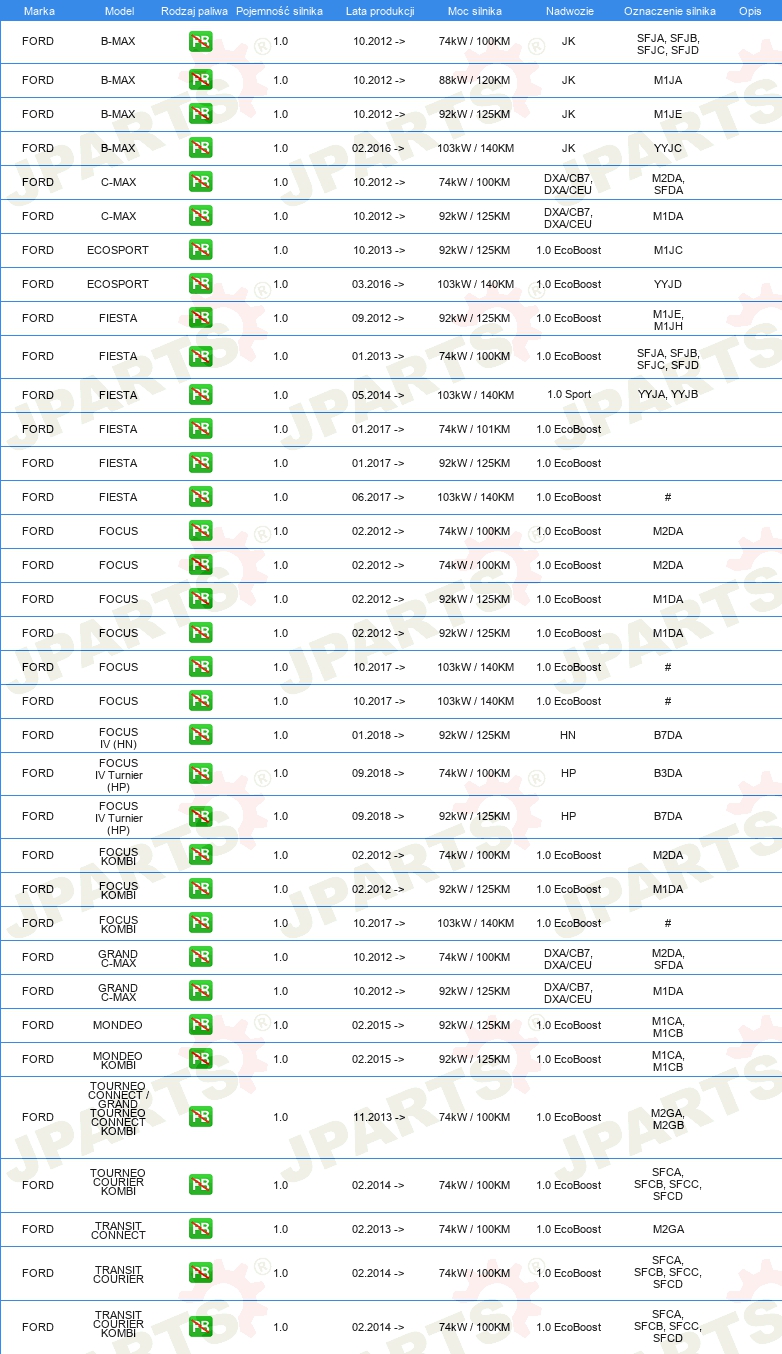
Task: Click the Lata produkcji column header
Action: pyautogui.click(x=380, y=11)
